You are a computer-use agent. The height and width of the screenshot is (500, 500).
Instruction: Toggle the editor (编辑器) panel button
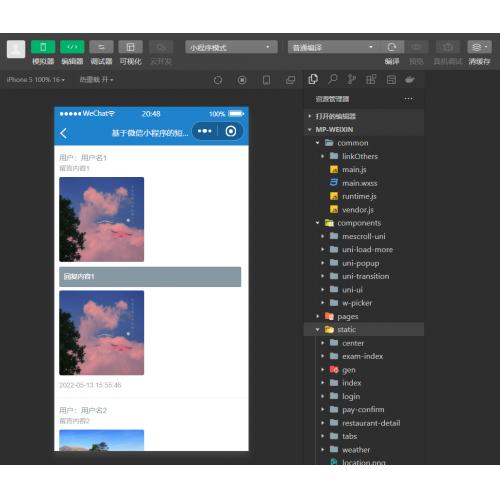coord(72,47)
